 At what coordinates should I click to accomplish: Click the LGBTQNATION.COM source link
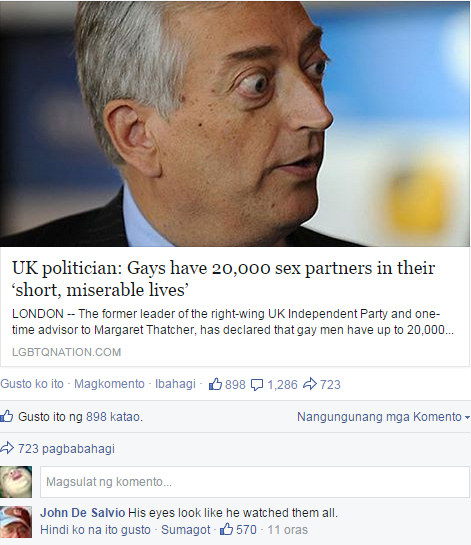coord(66,352)
